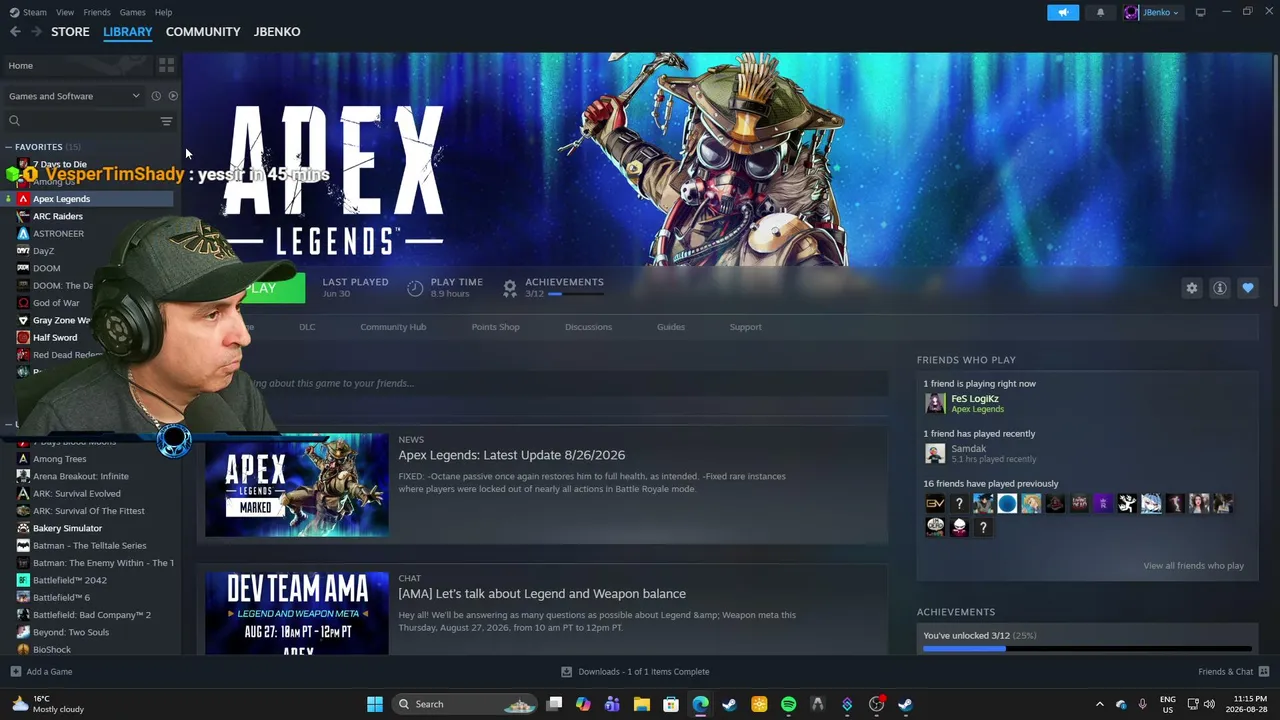The width and height of the screenshot is (1280, 720).
Task: Open the Games menu
Action: [x=132, y=12]
